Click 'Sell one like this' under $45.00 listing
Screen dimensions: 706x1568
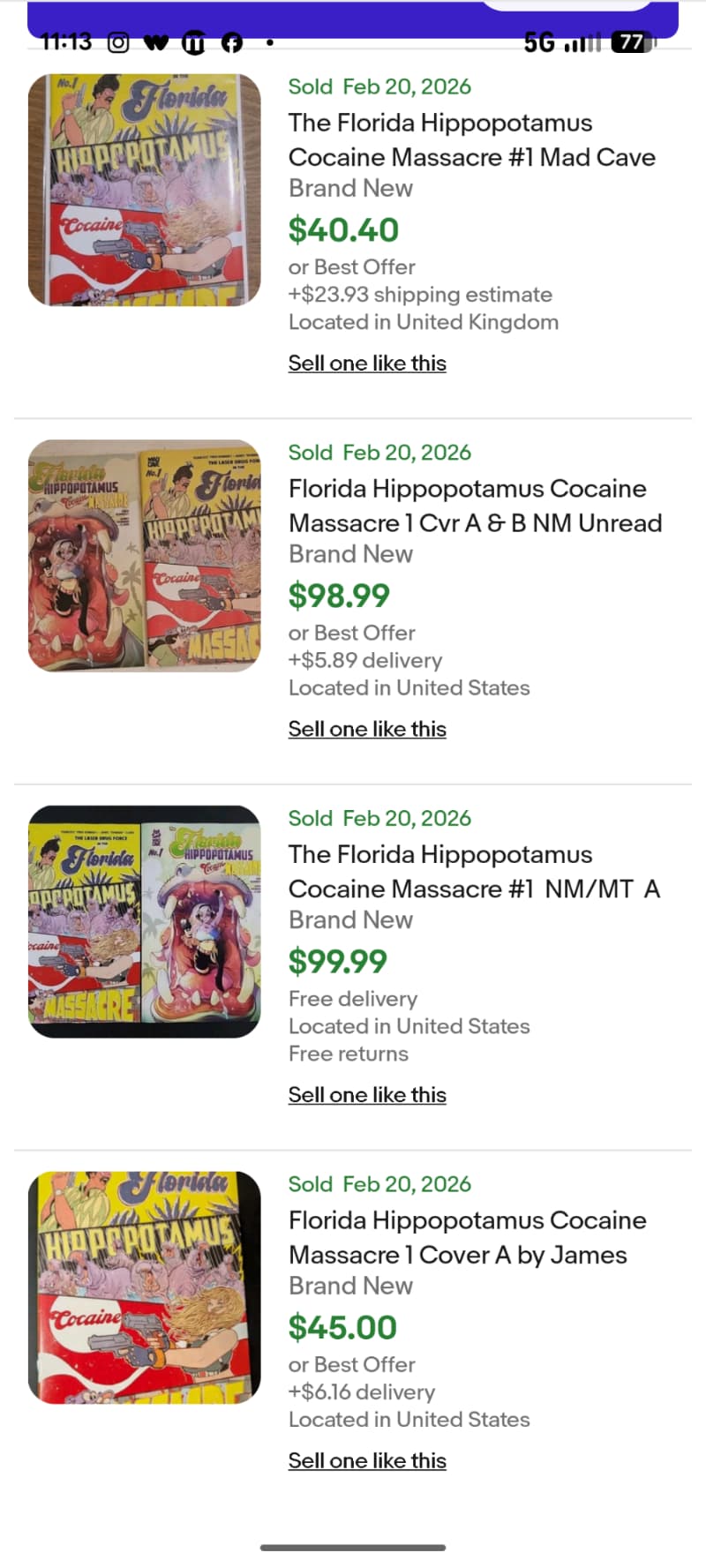point(367,1461)
